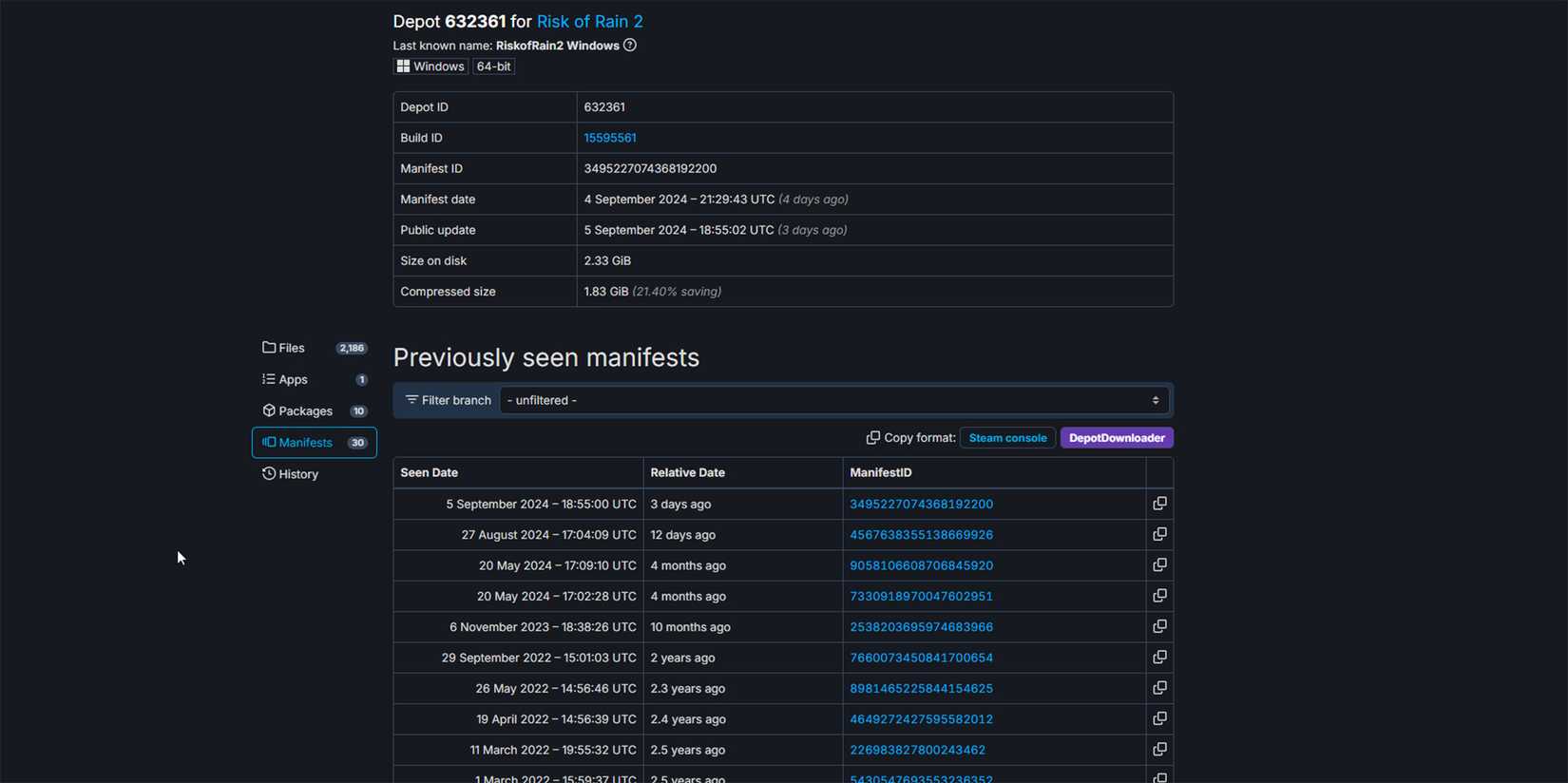This screenshot has height=783, width=1568.
Task: Copy manifest 9058106608706845920 using copy icon
Action: tap(1159, 565)
